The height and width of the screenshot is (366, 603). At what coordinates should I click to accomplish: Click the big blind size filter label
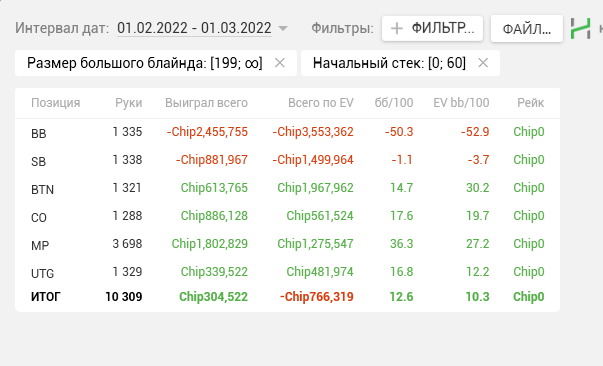(x=145, y=63)
